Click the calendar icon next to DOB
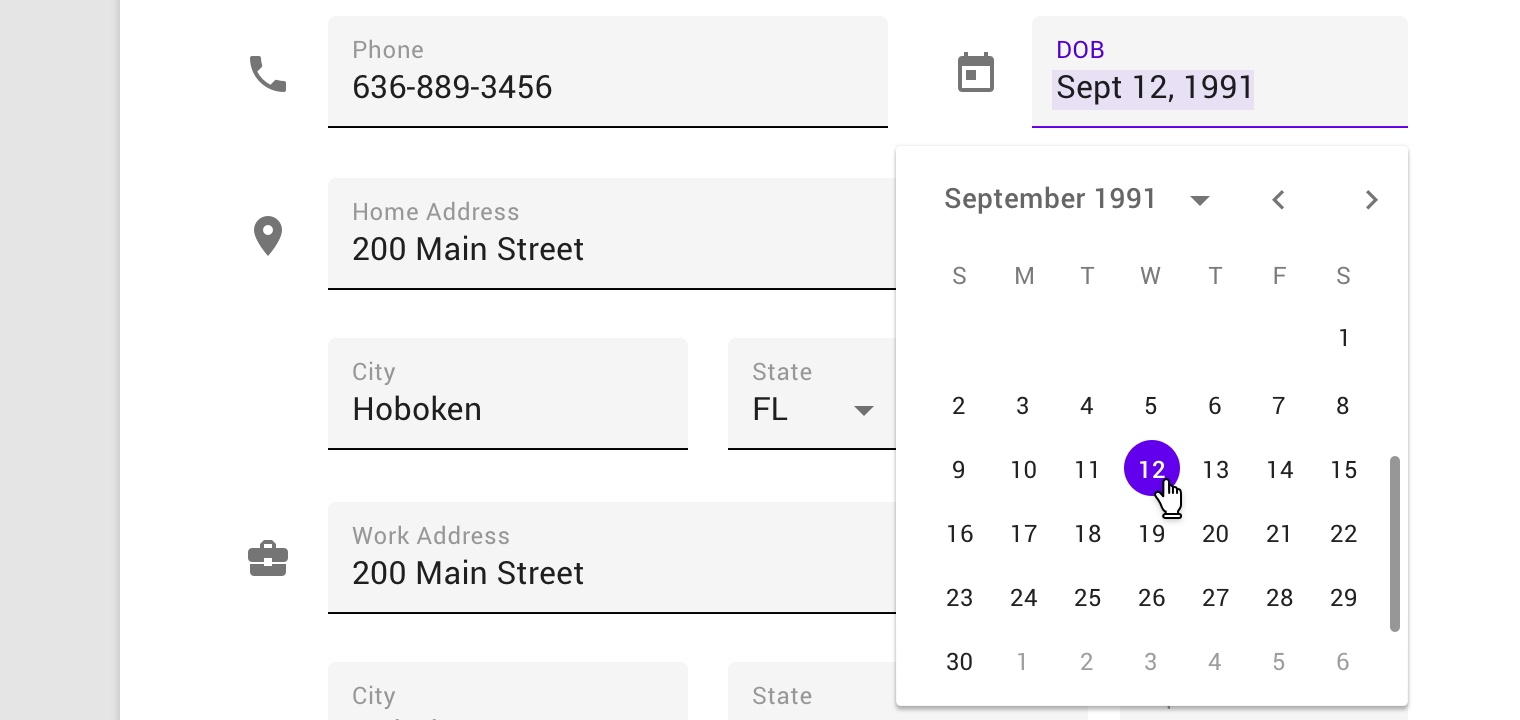 976,73
